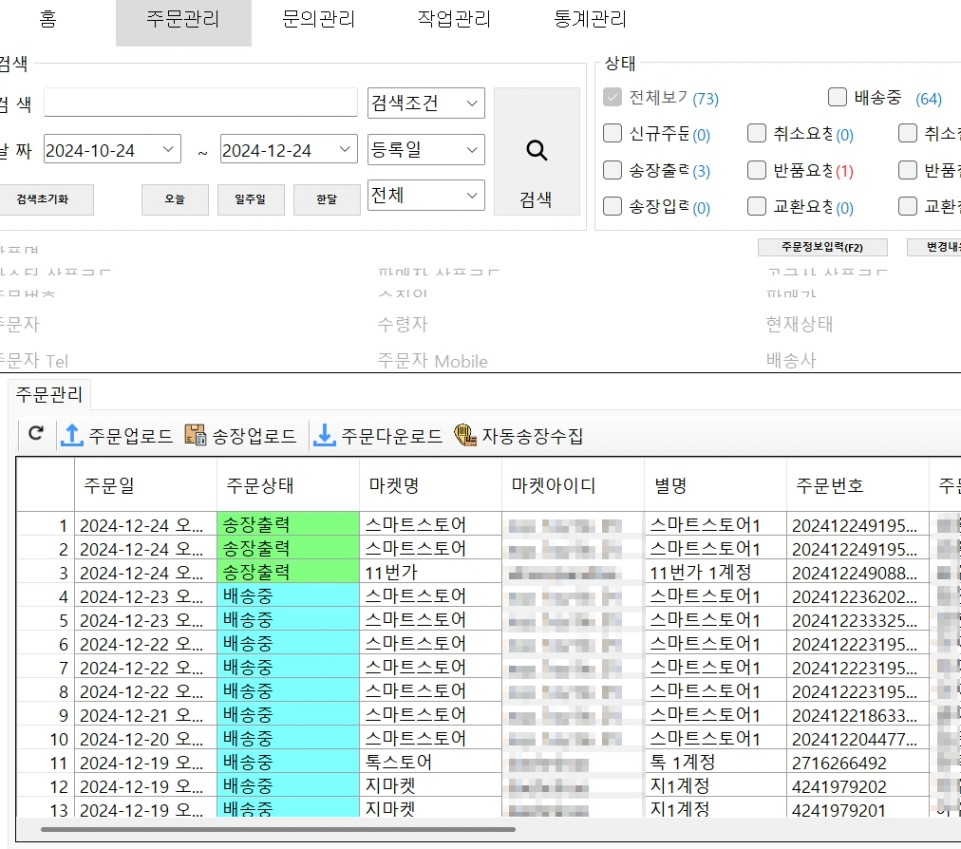Click the 송장업로드 invoice upload icon
The width and height of the screenshot is (961, 849).
pyautogui.click(x=195, y=435)
